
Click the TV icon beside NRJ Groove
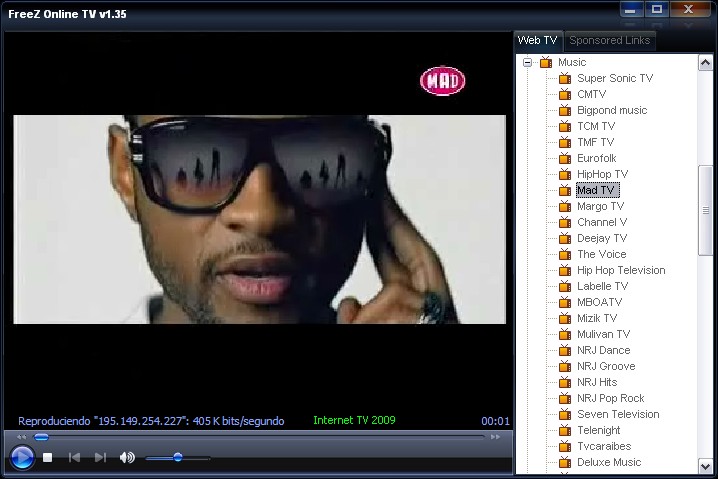click(x=565, y=366)
